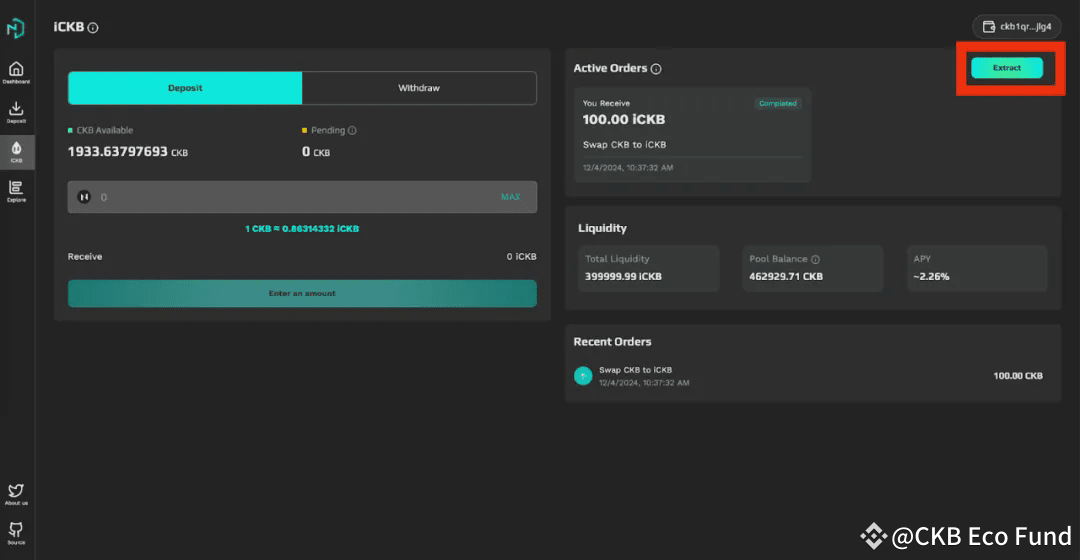Viewport: 1080px width, 560px height.
Task: Switch to the Withdraw tab
Action: point(419,88)
